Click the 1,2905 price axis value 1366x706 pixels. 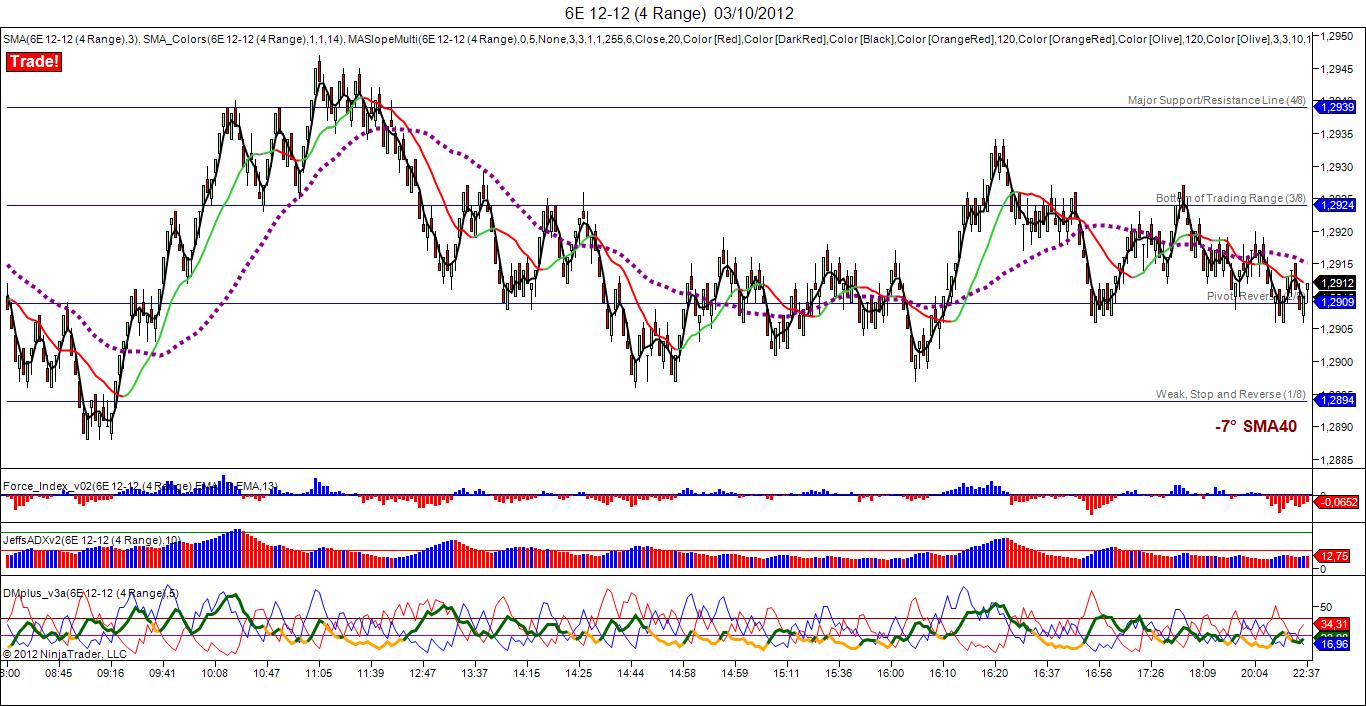(1337, 329)
